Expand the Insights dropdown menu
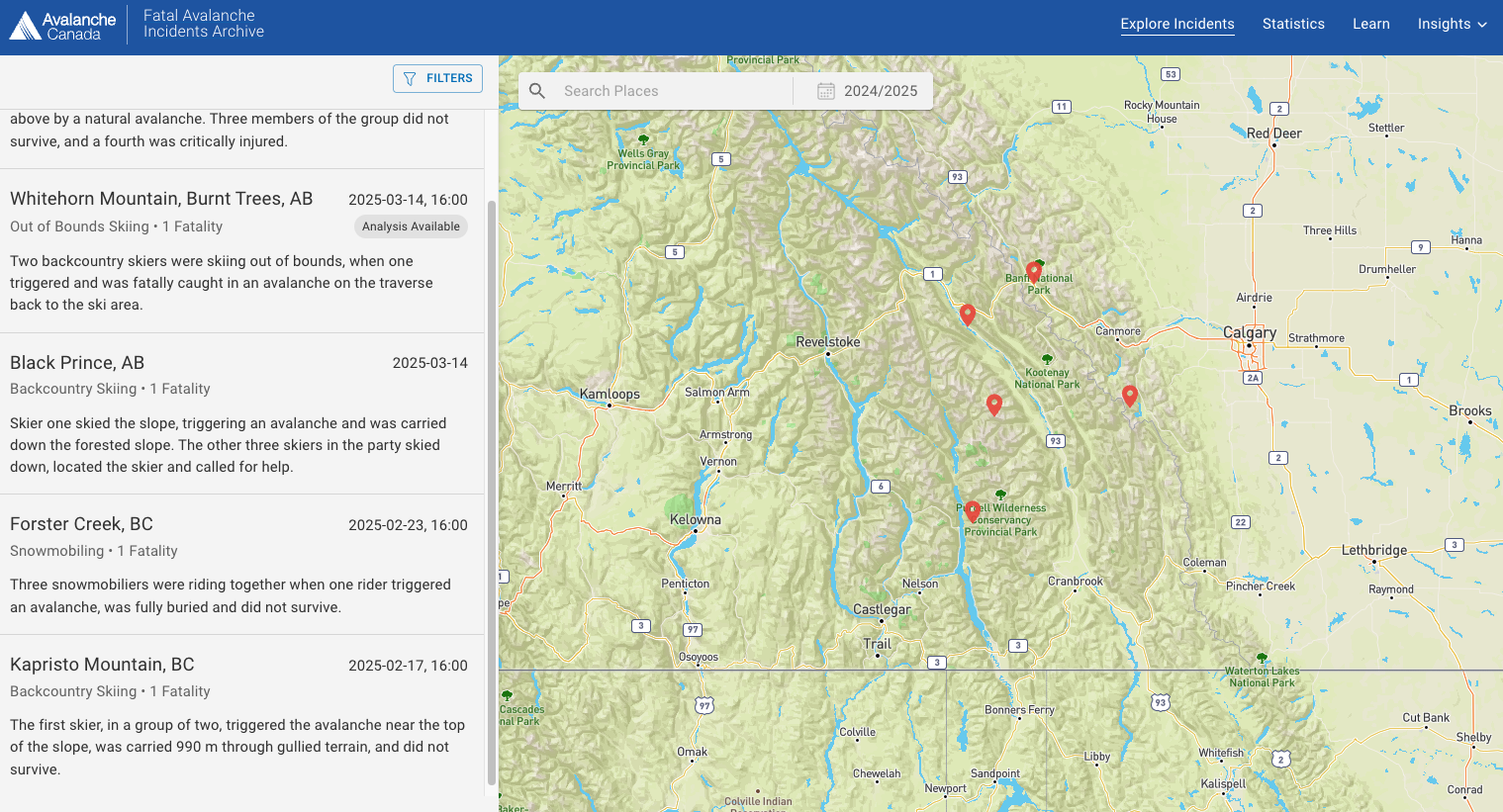The image size is (1503, 812). point(1451,24)
